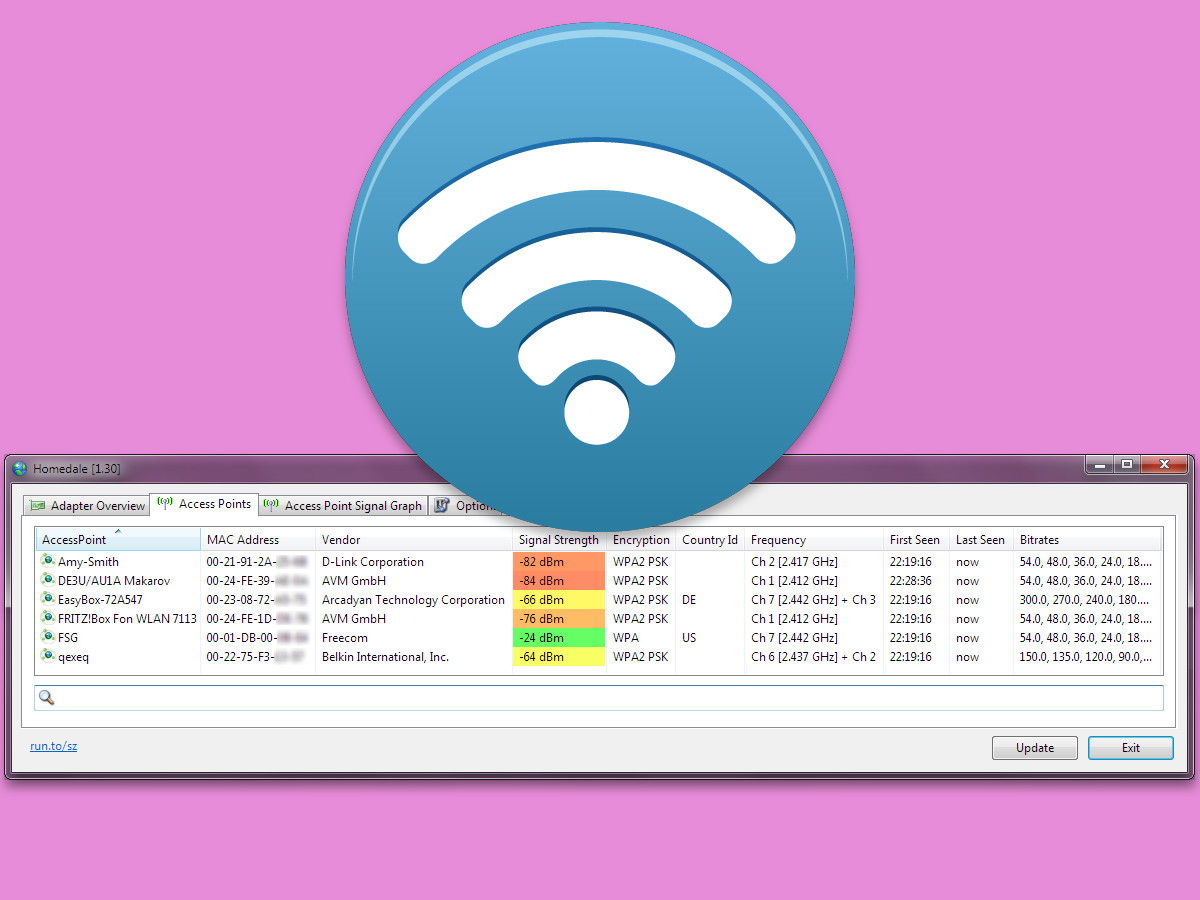This screenshot has height=900, width=1200.
Task: Select the FSG access point name
Action: (68, 638)
